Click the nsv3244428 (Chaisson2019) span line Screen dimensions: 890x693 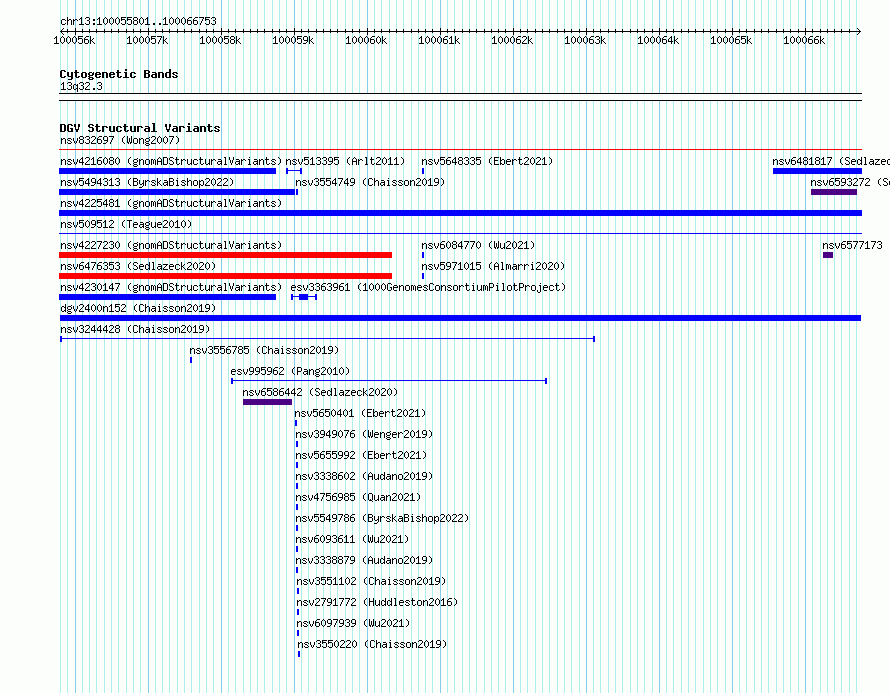pos(328,339)
